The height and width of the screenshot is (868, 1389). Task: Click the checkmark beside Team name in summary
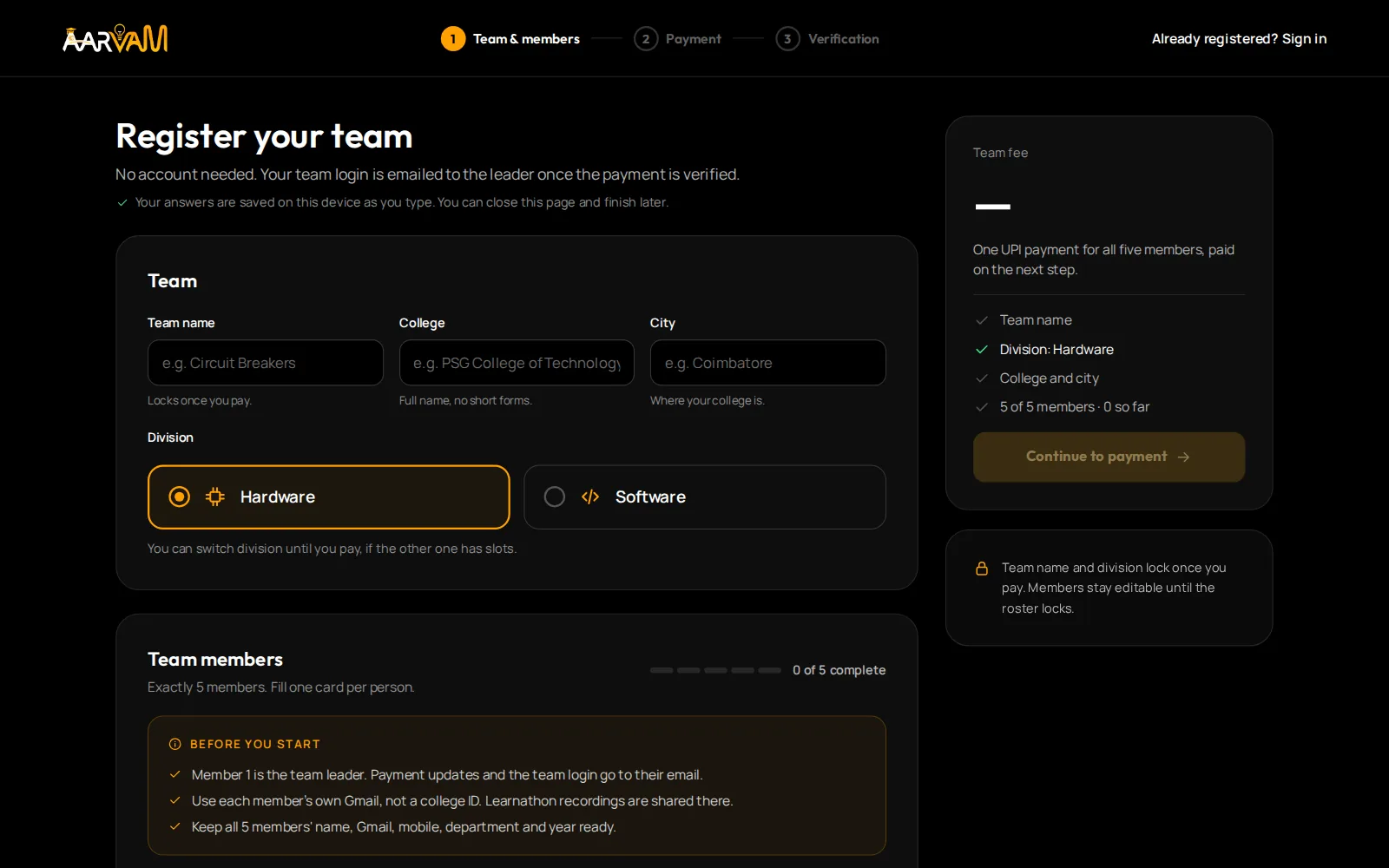point(982,320)
